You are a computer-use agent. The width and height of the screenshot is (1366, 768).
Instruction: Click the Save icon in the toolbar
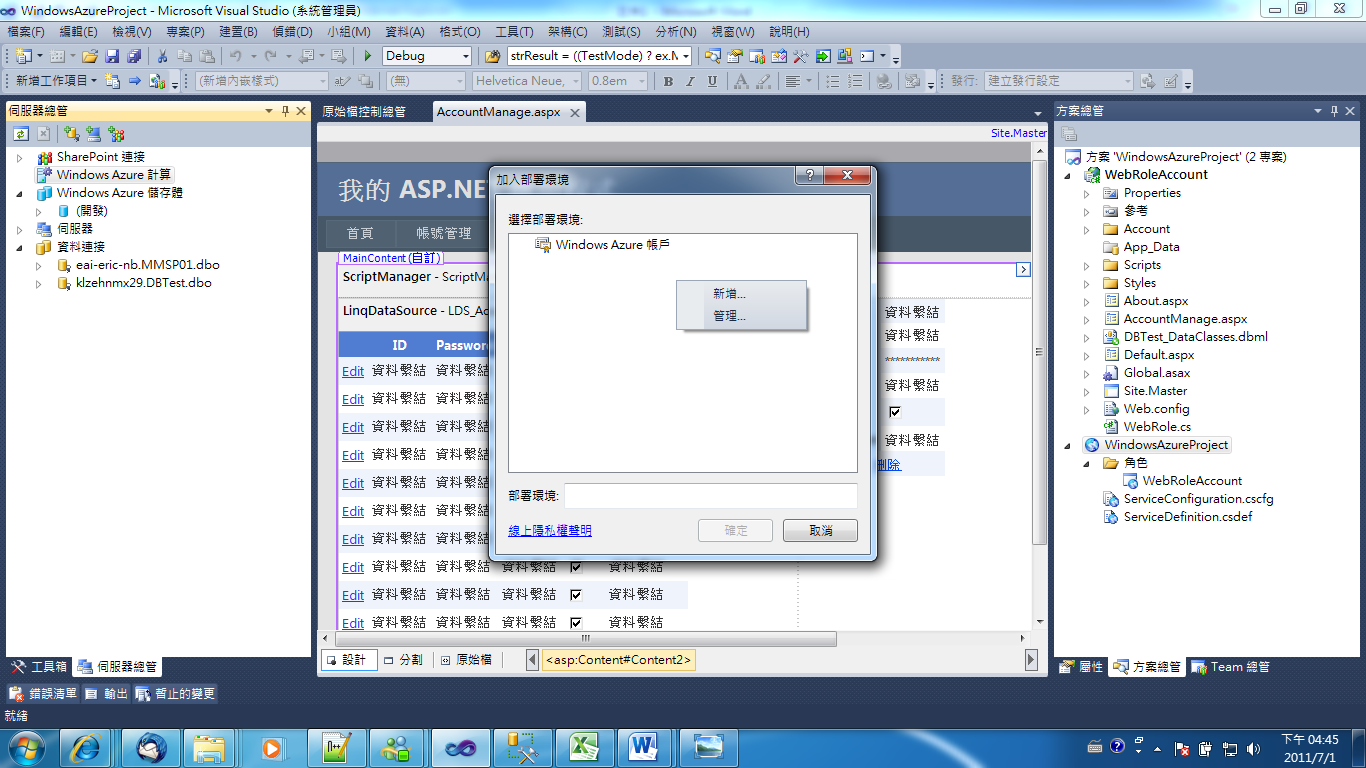click(x=112, y=56)
